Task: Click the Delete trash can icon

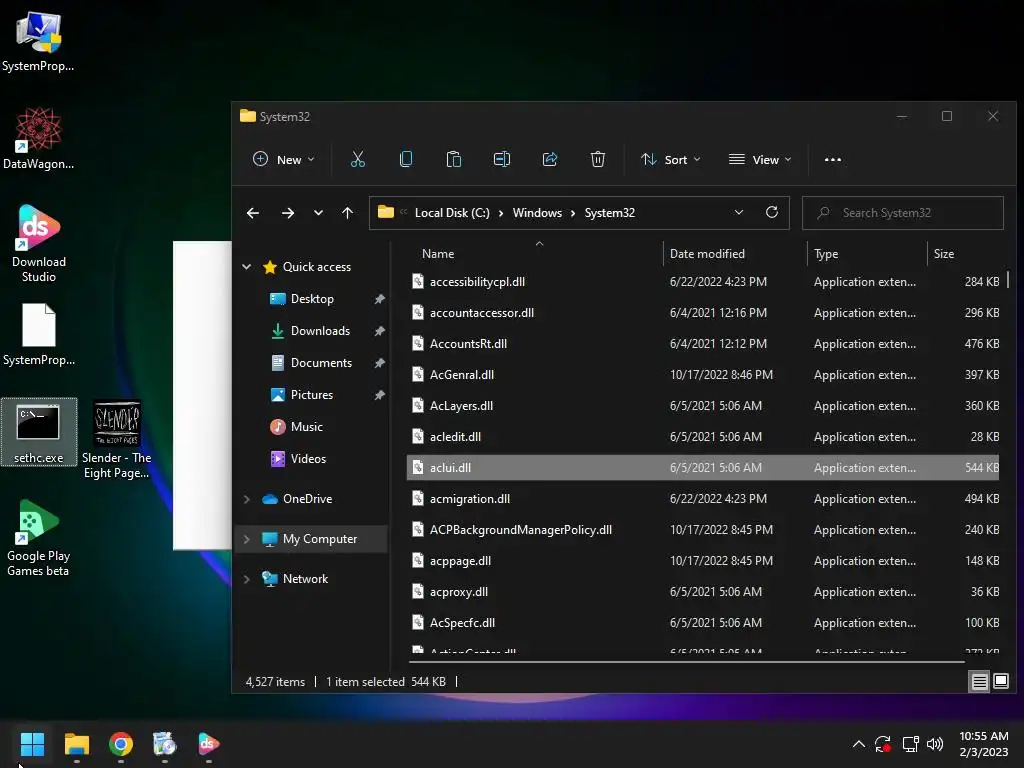Action: [598, 159]
